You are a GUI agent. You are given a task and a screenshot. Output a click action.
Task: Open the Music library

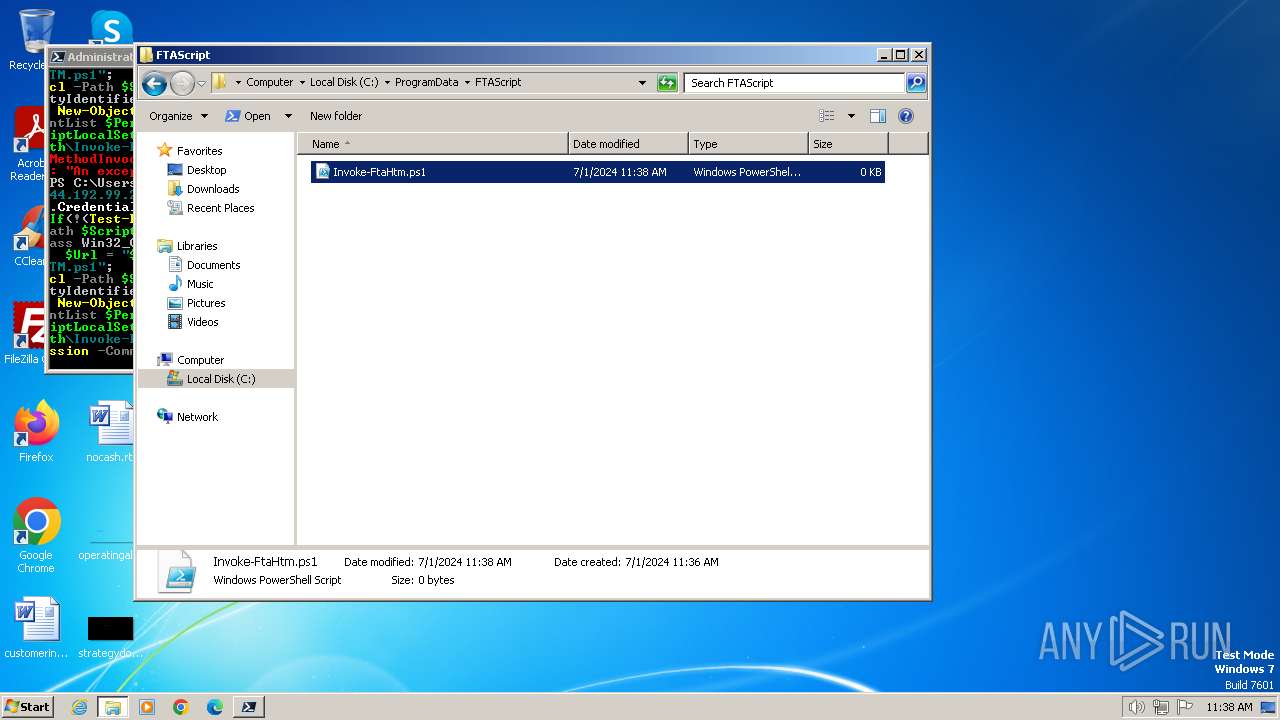coord(200,284)
